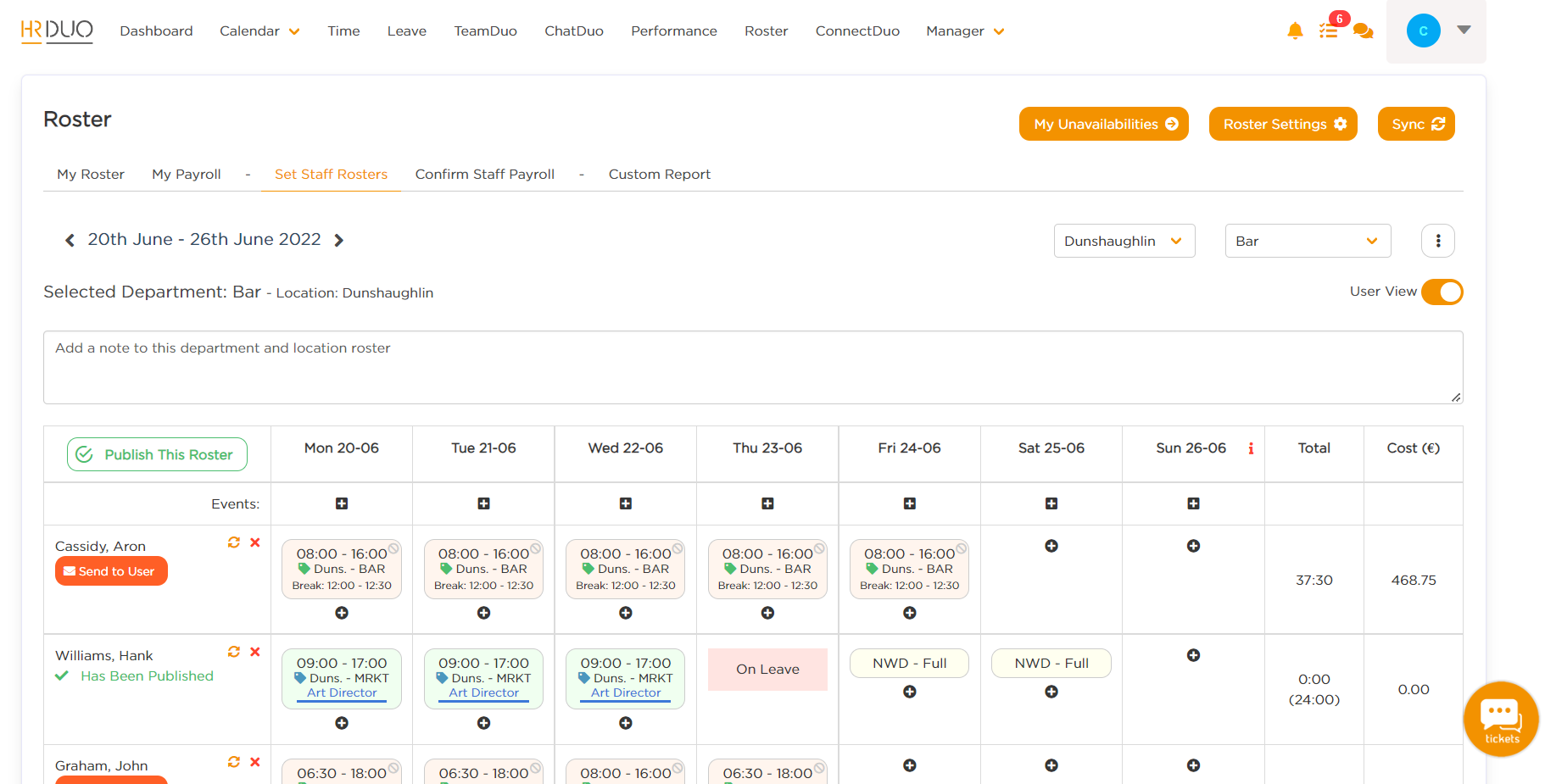Open the tickets support chat bubble
1545x784 pixels.
point(1500,719)
